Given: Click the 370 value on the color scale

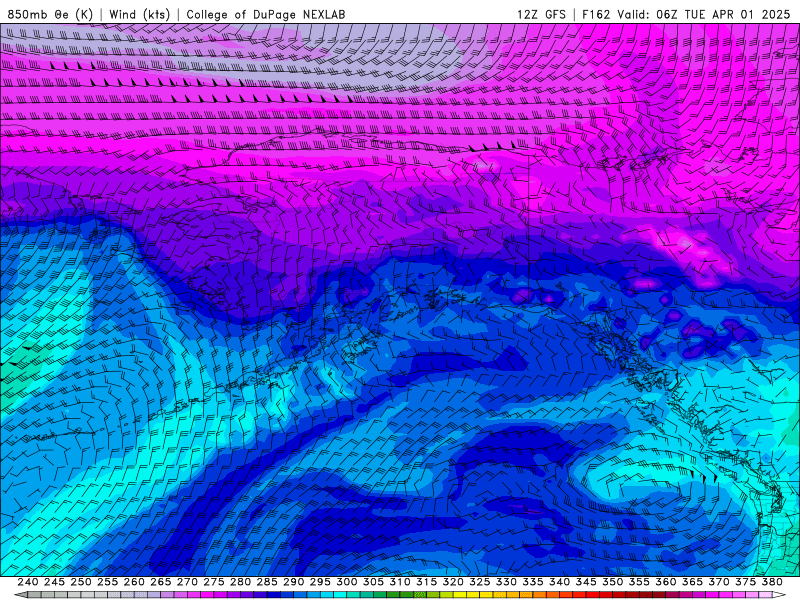Looking at the screenshot, I should click(x=719, y=582).
